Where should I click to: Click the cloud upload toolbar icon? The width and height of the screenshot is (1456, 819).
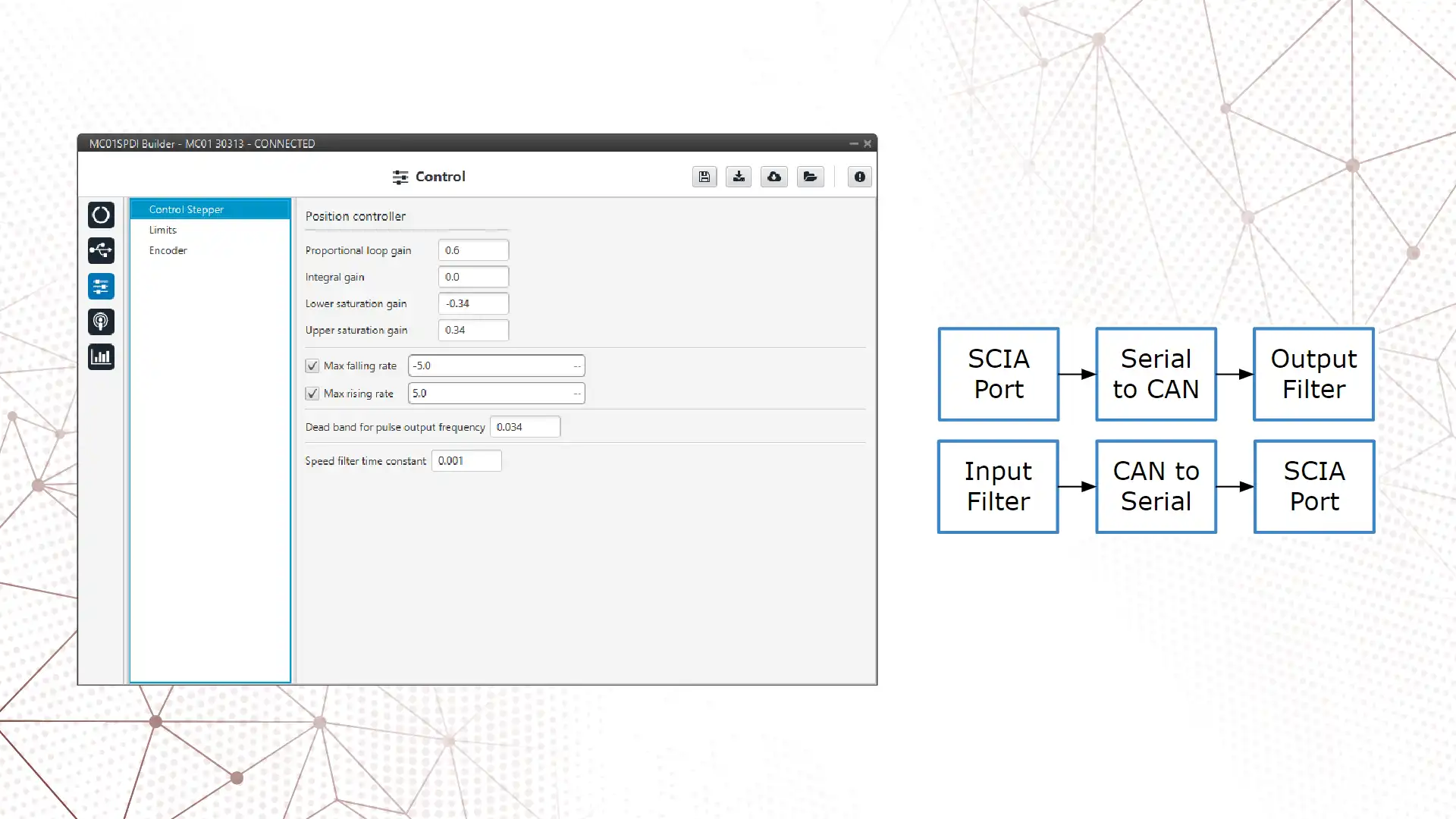[x=774, y=177]
